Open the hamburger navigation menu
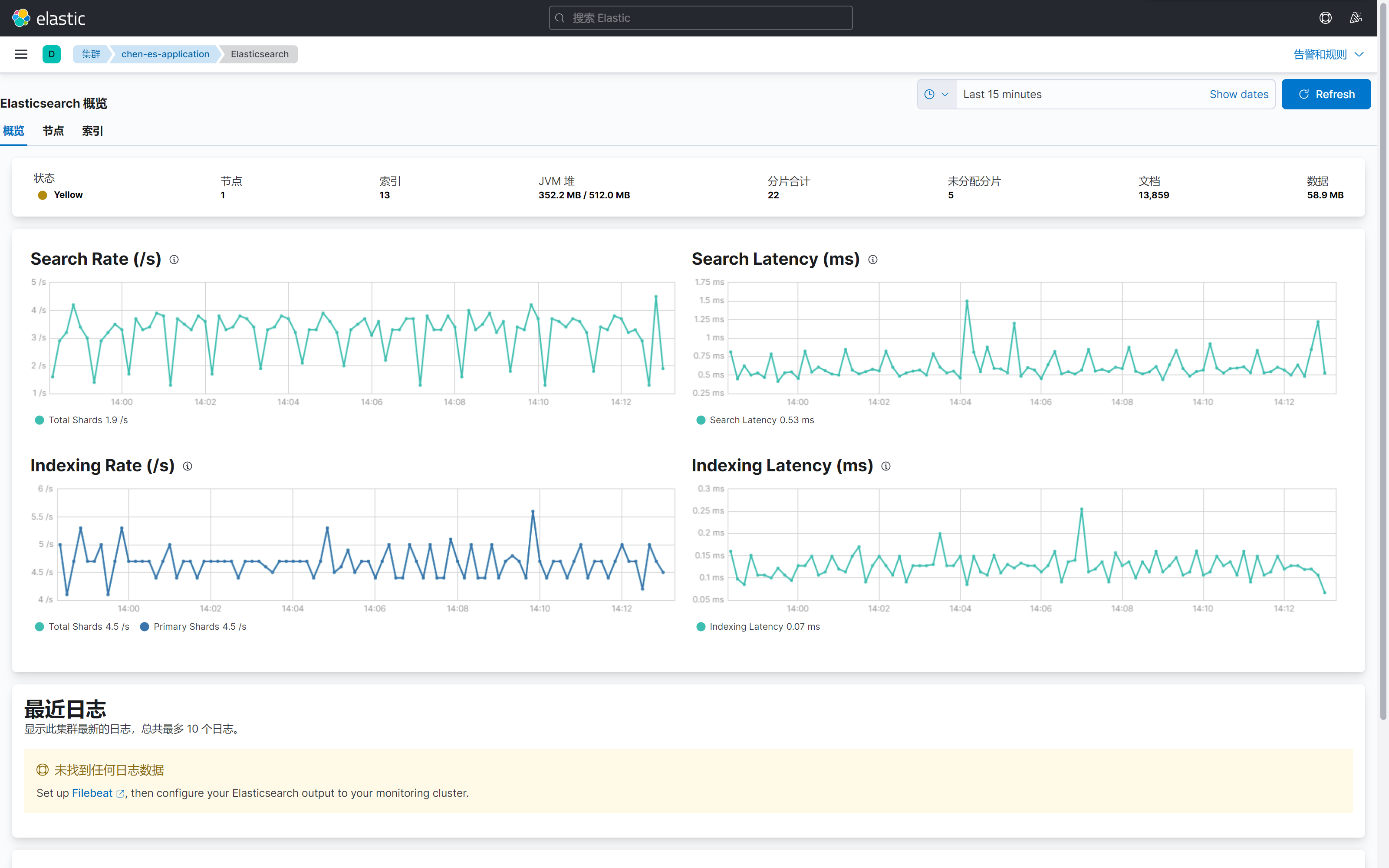Viewport: 1389px width, 868px height. pyautogui.click(x=21, y=54)
